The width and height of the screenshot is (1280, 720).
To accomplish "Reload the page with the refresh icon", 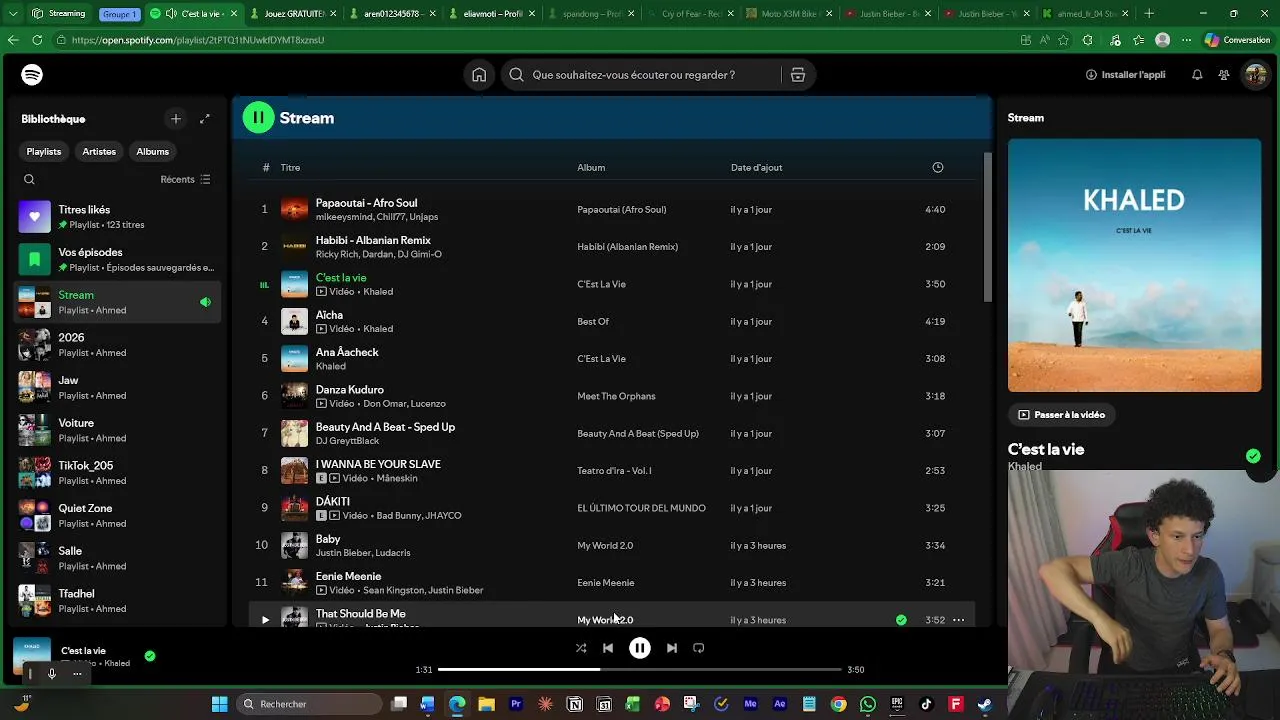I will point(37,40).
